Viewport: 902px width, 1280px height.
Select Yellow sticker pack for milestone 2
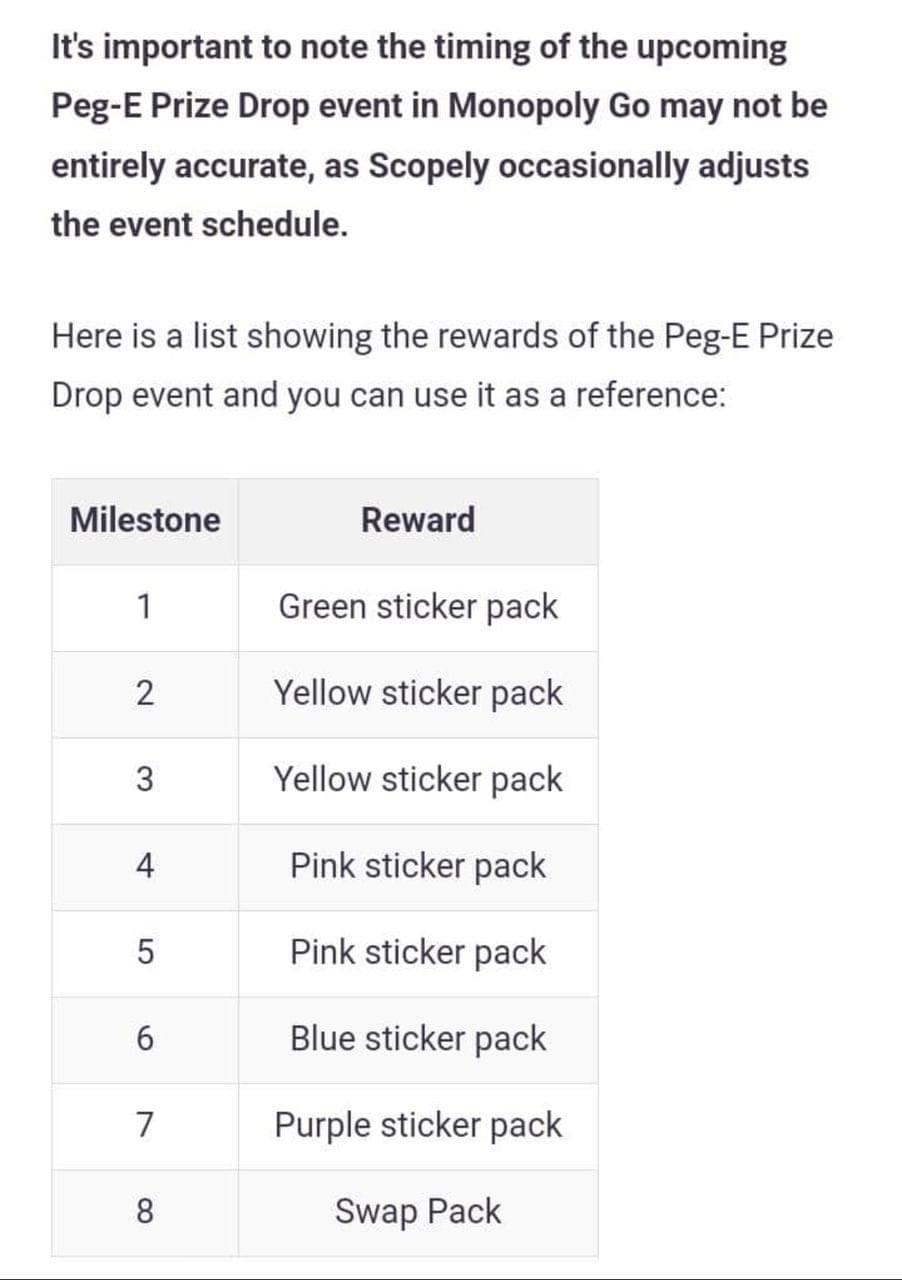[x=418, y=694]
